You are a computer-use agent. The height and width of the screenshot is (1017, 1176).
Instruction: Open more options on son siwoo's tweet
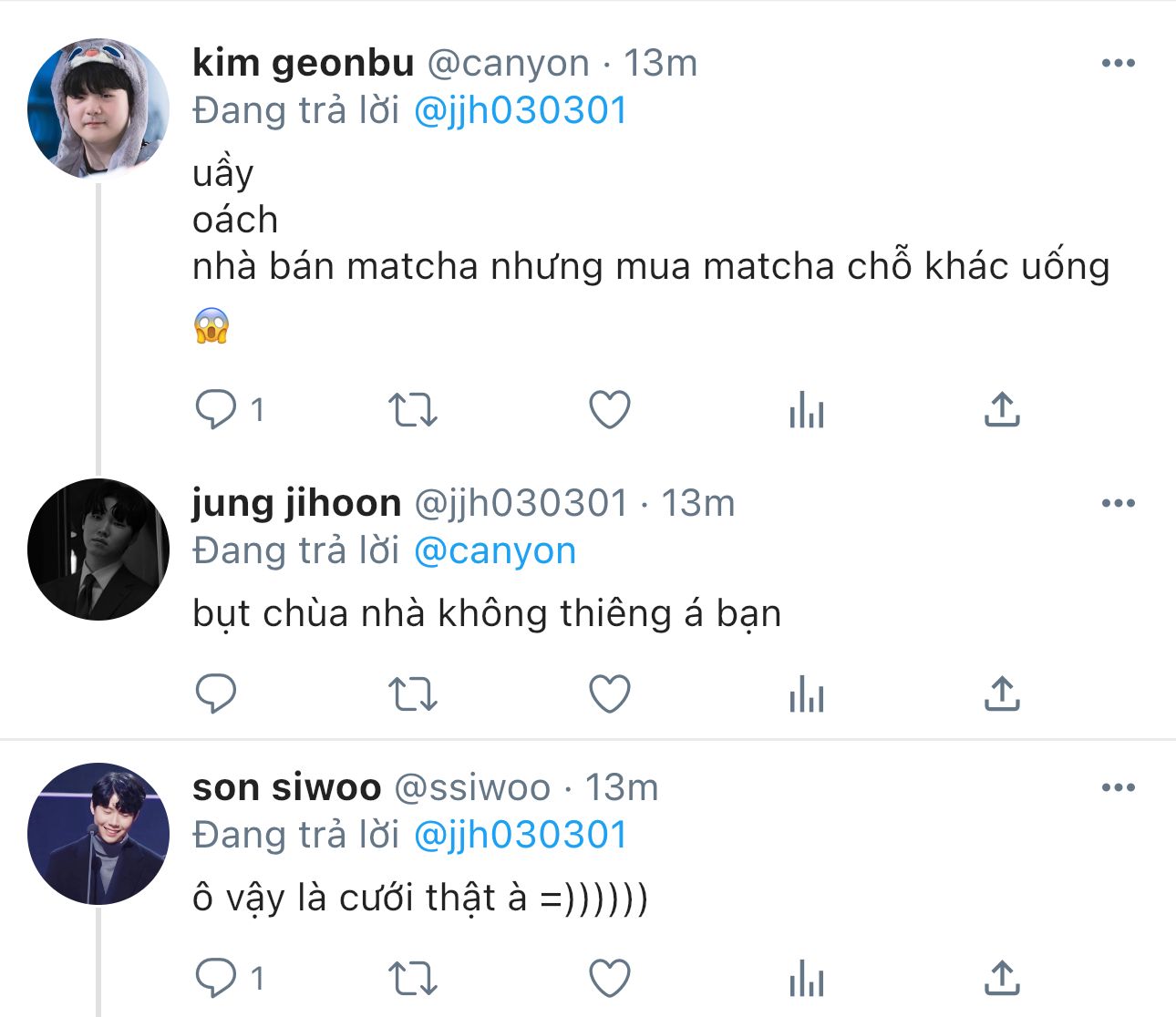click(x=1118, y=787)
